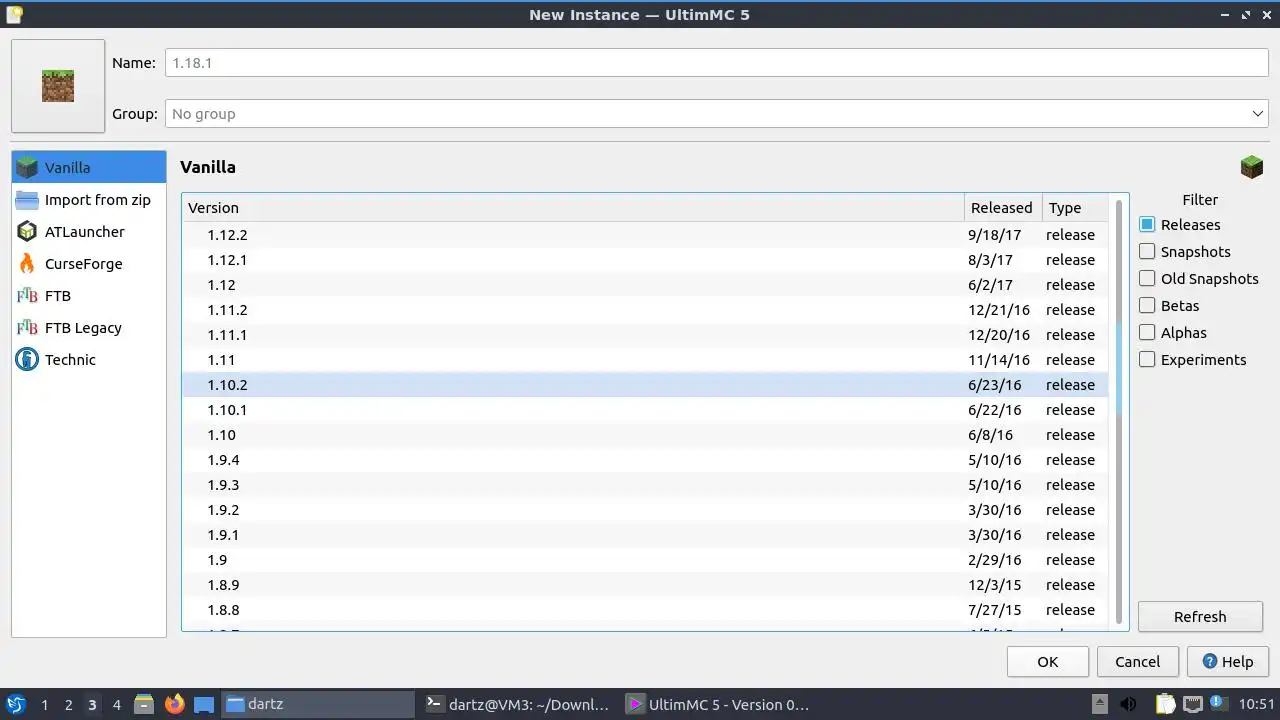Image resolution: width=1280 pixels, height=720 pixels.
Task: Open file manager icon in taskbar
Action: [144, 704]
